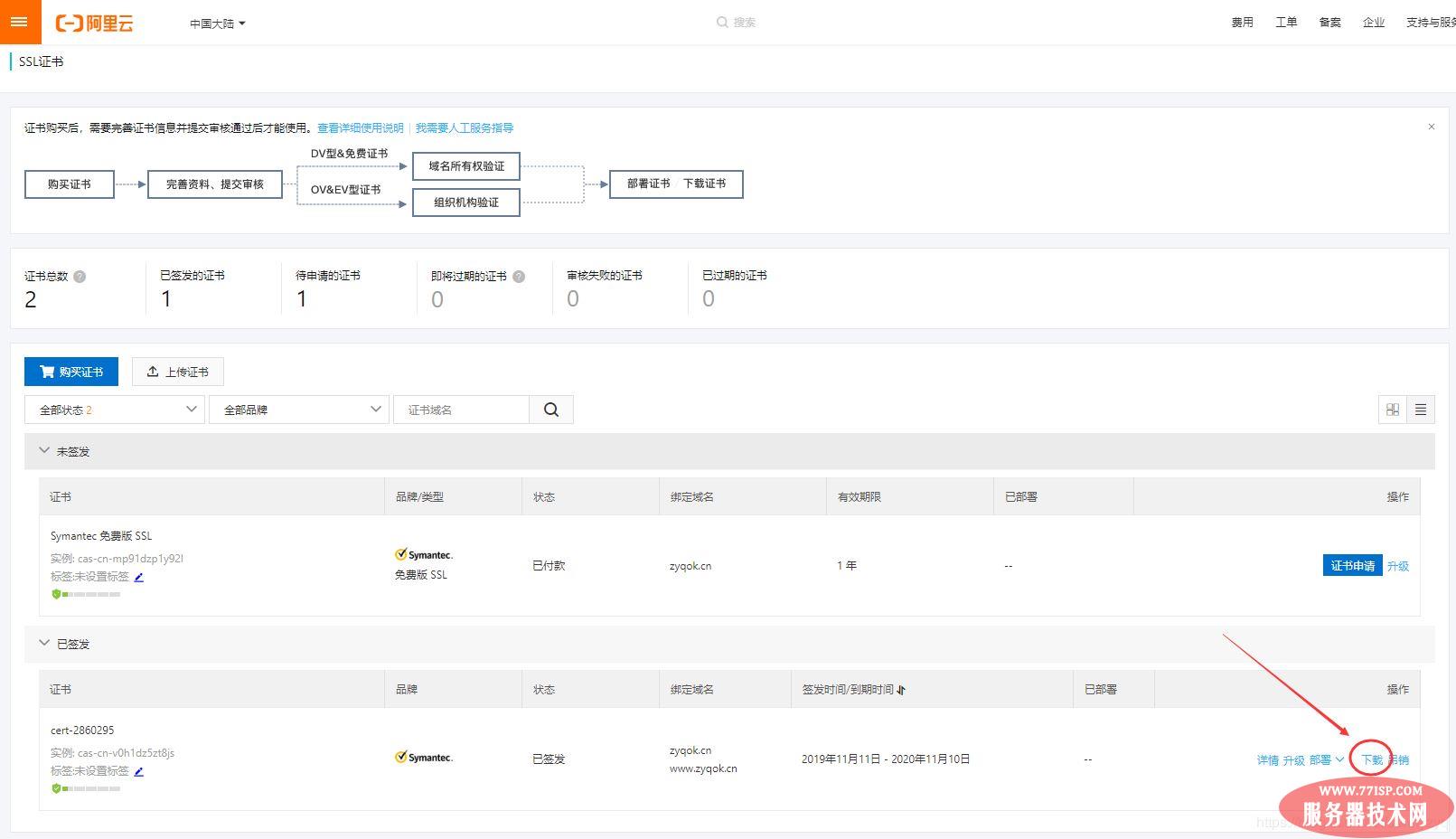Open the 备案 menu
The height and width of the screenshot is (839, 1456).
[1329, 23]
